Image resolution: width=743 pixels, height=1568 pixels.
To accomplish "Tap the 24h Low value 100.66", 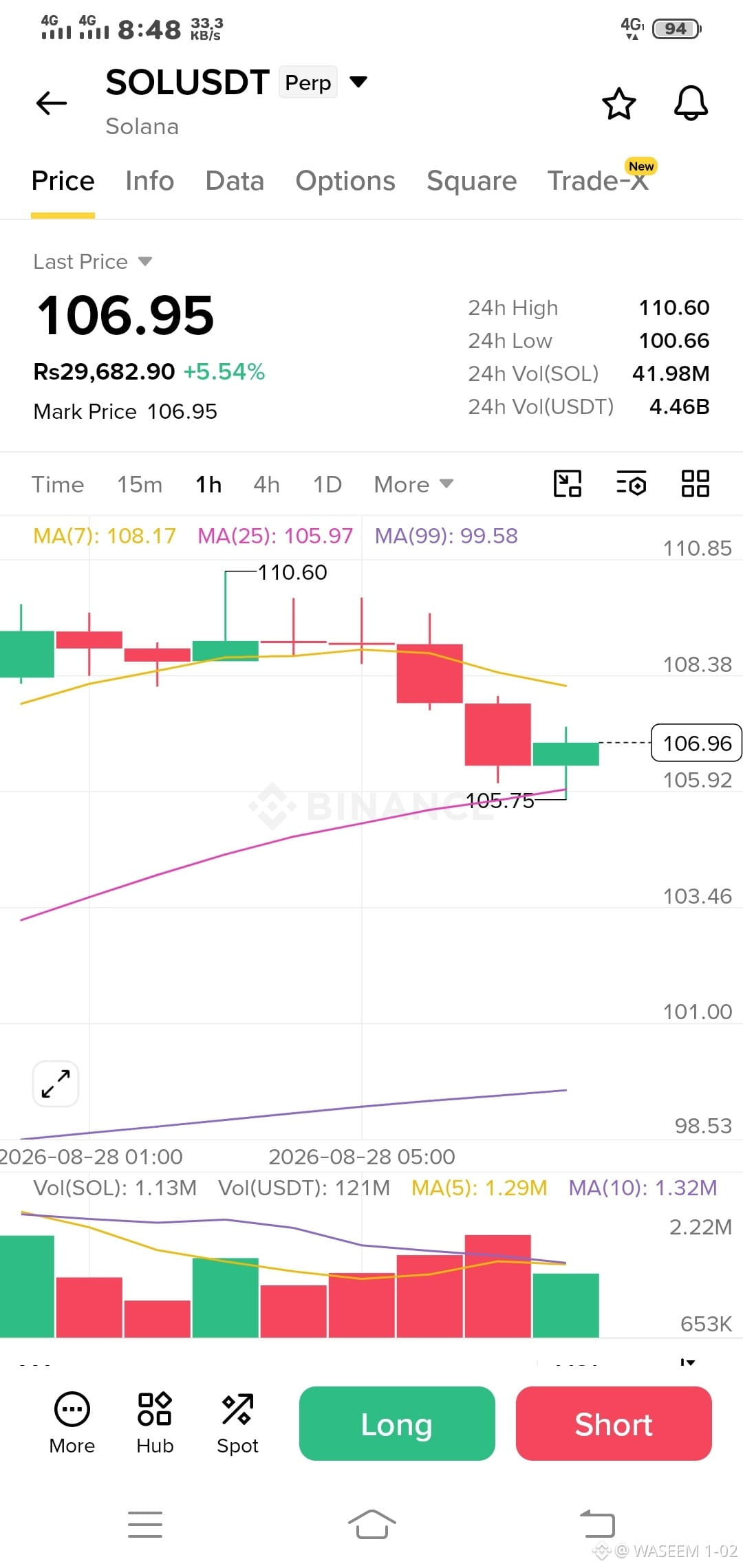I will 674,340.
